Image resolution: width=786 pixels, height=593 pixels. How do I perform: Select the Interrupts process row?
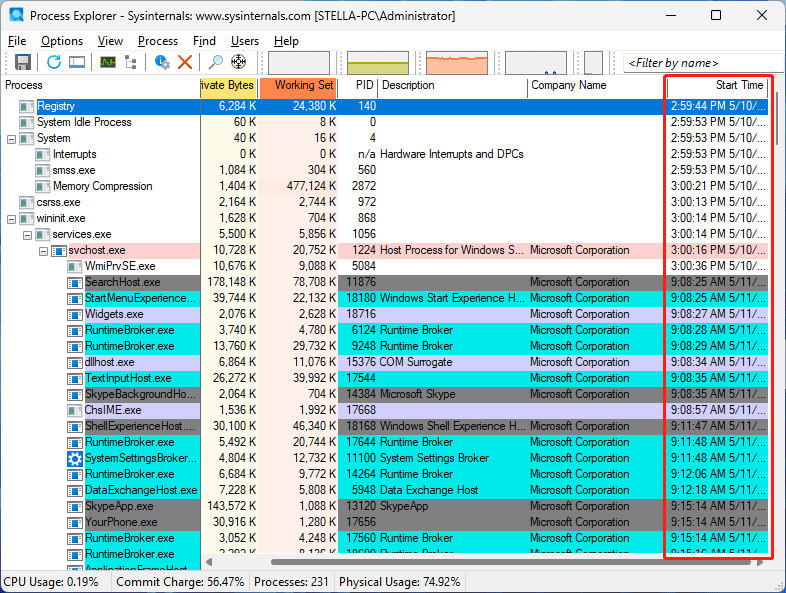coord(383,154)
